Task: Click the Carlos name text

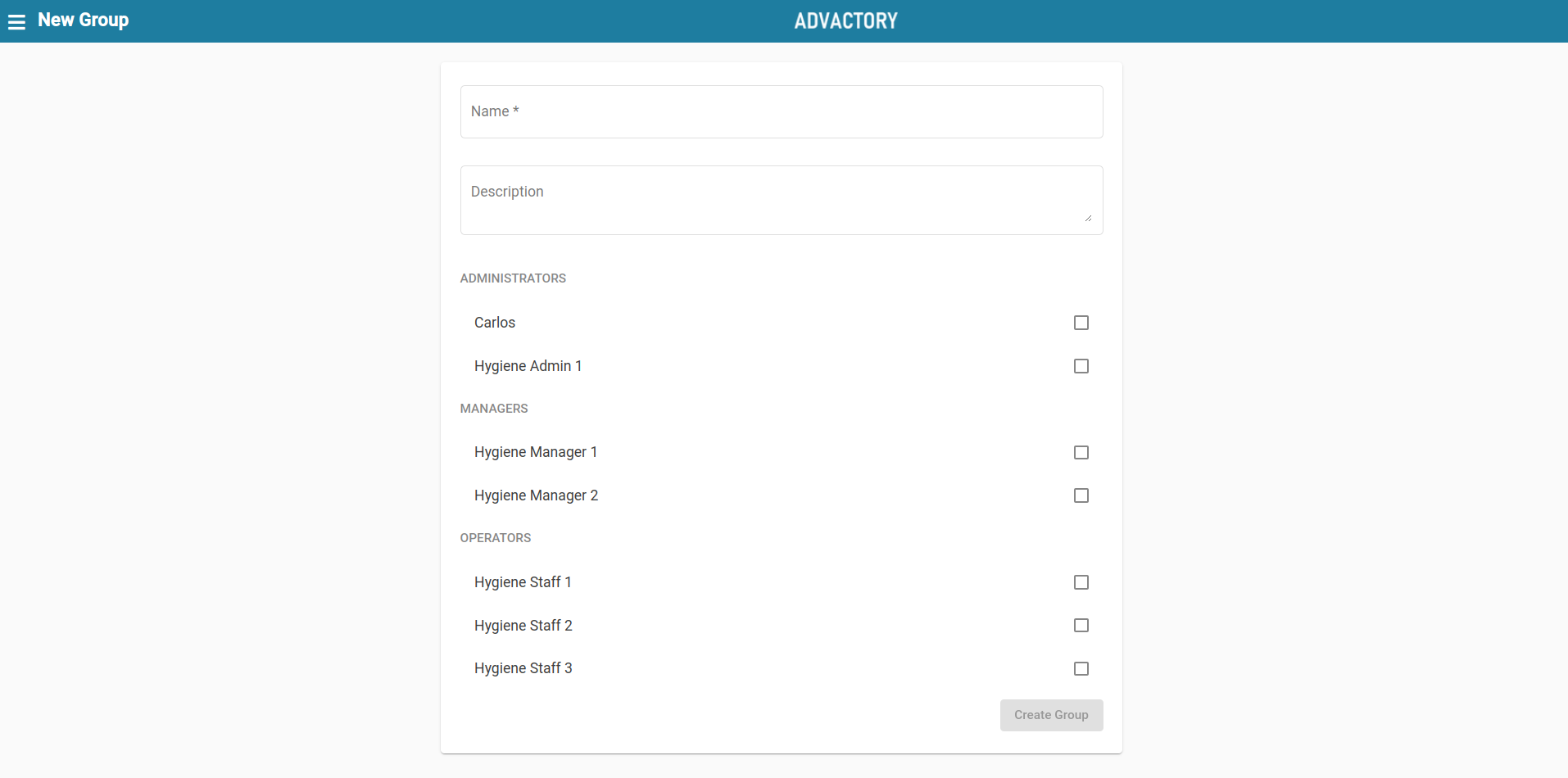Action: pyautogui.click(x=495, y=323)
